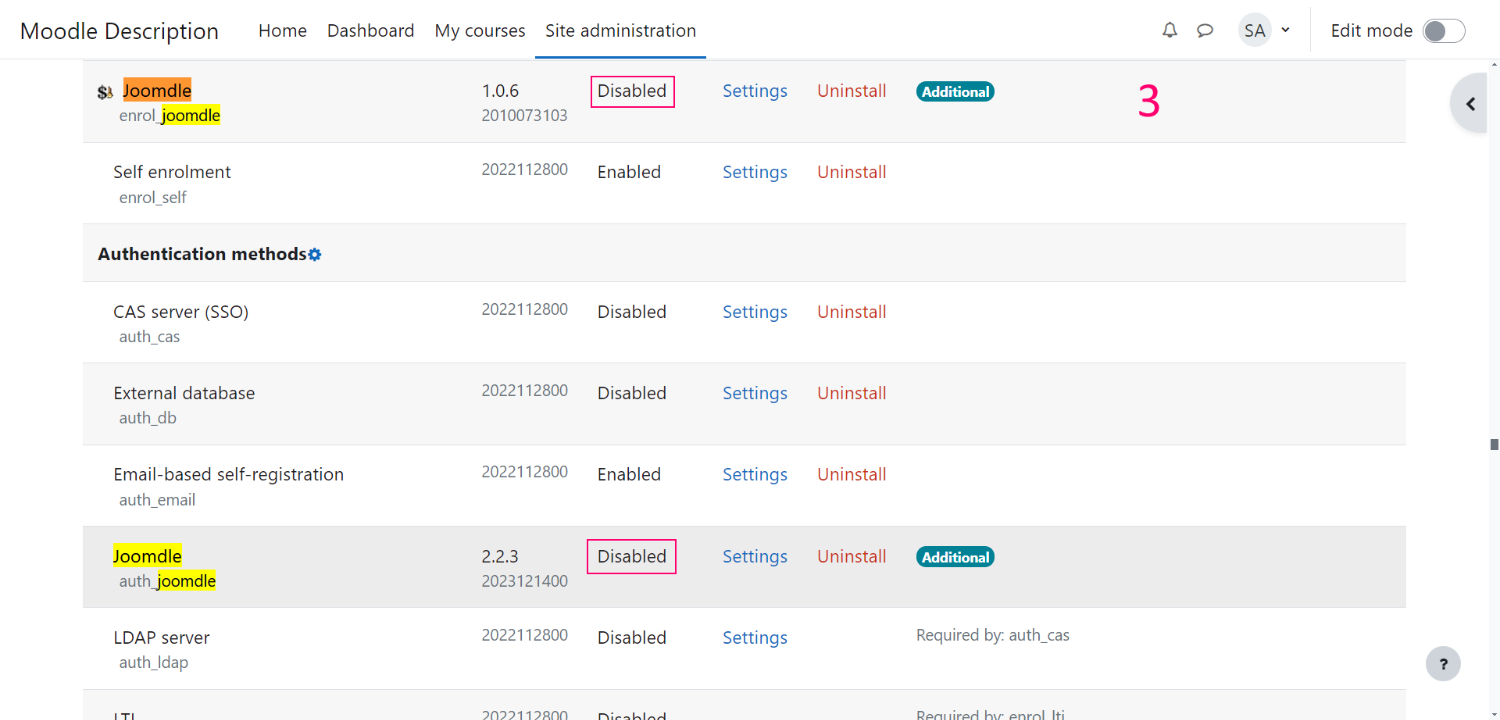1500x720 pixels.
Task: Click the "auth_db" component name
Action: tap(148, 418)
